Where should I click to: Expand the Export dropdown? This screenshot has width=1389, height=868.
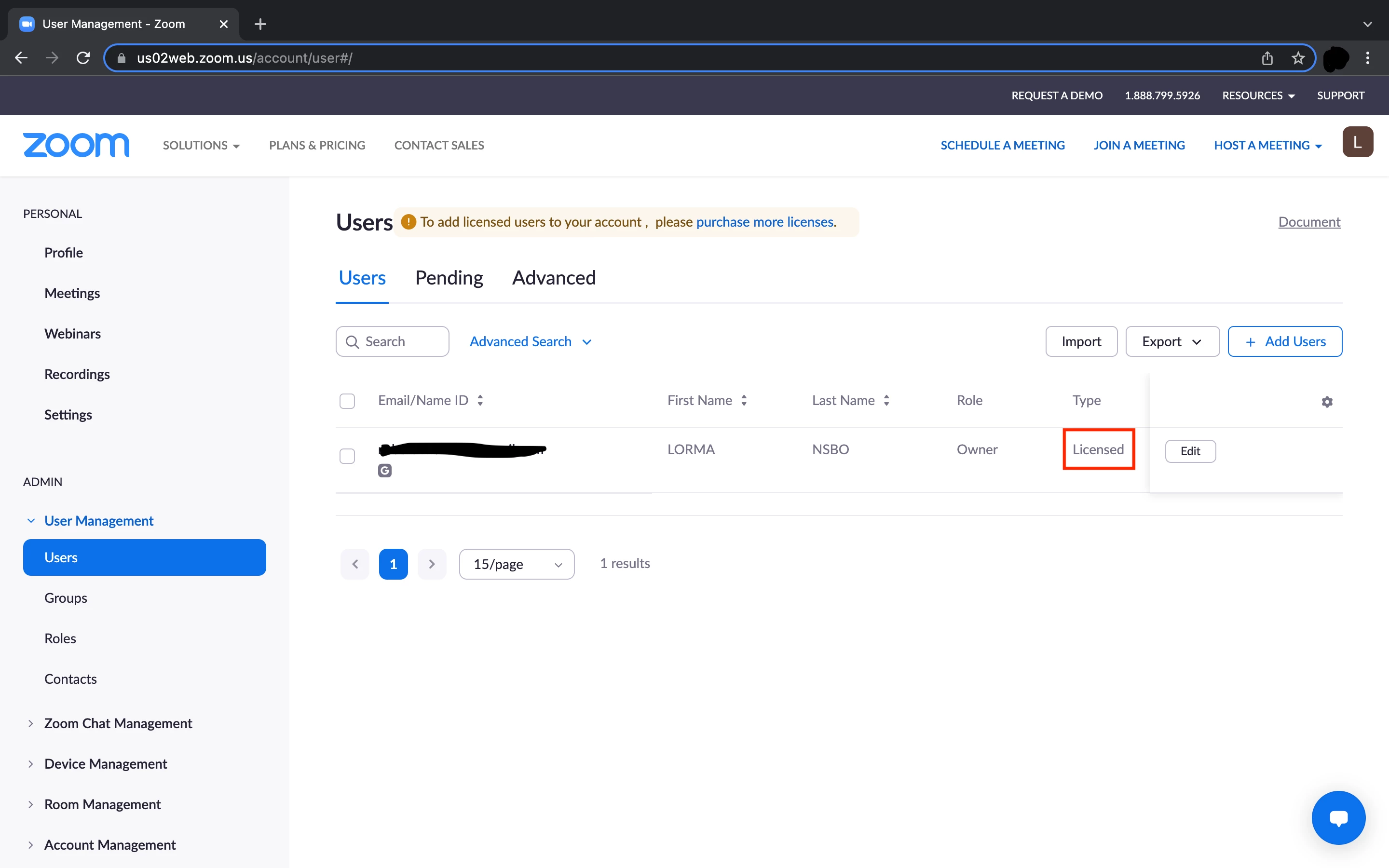(1172, 341)
